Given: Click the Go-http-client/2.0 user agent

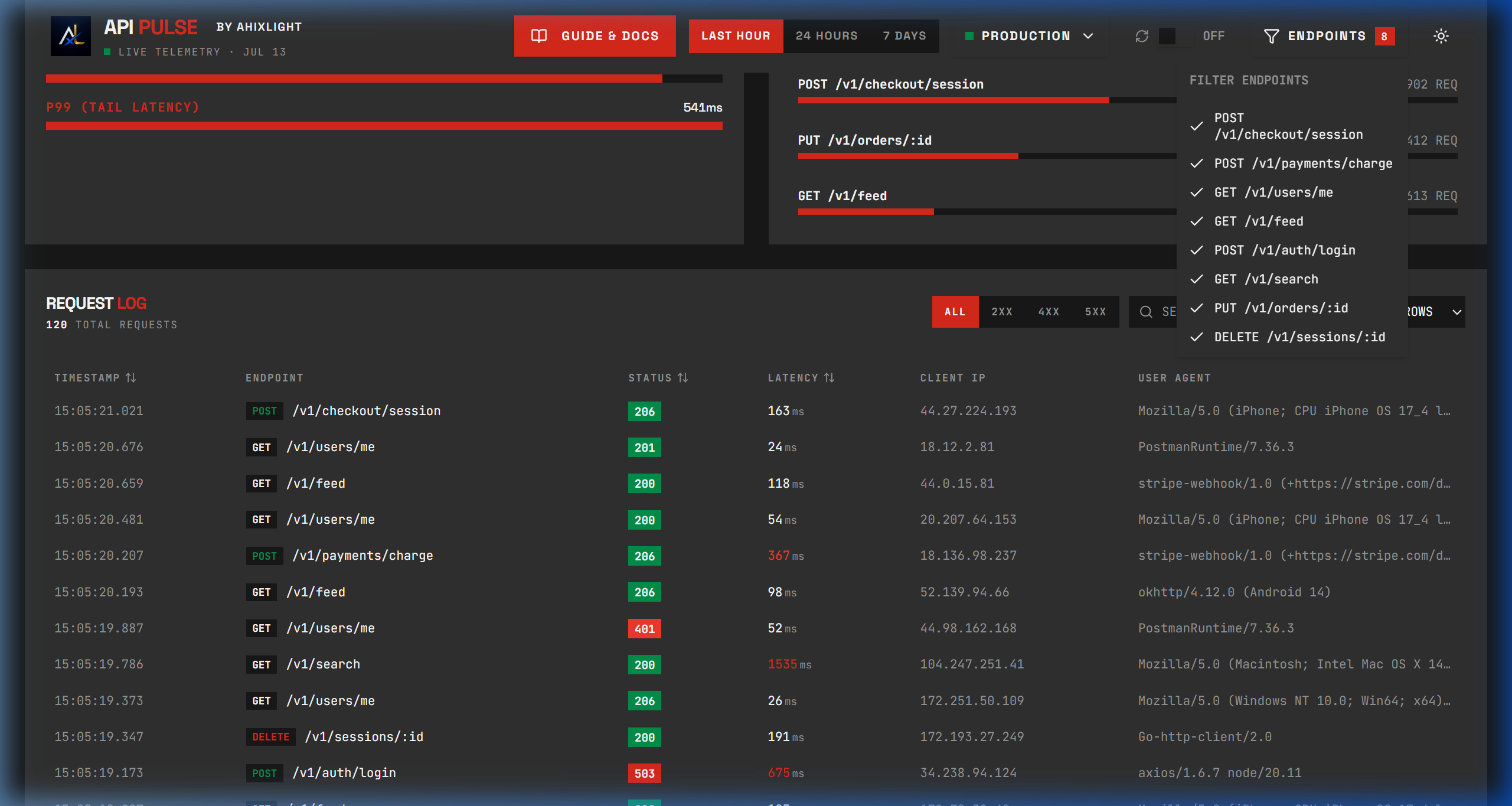Looking at the screenshot, I should tap(1204, 737).
